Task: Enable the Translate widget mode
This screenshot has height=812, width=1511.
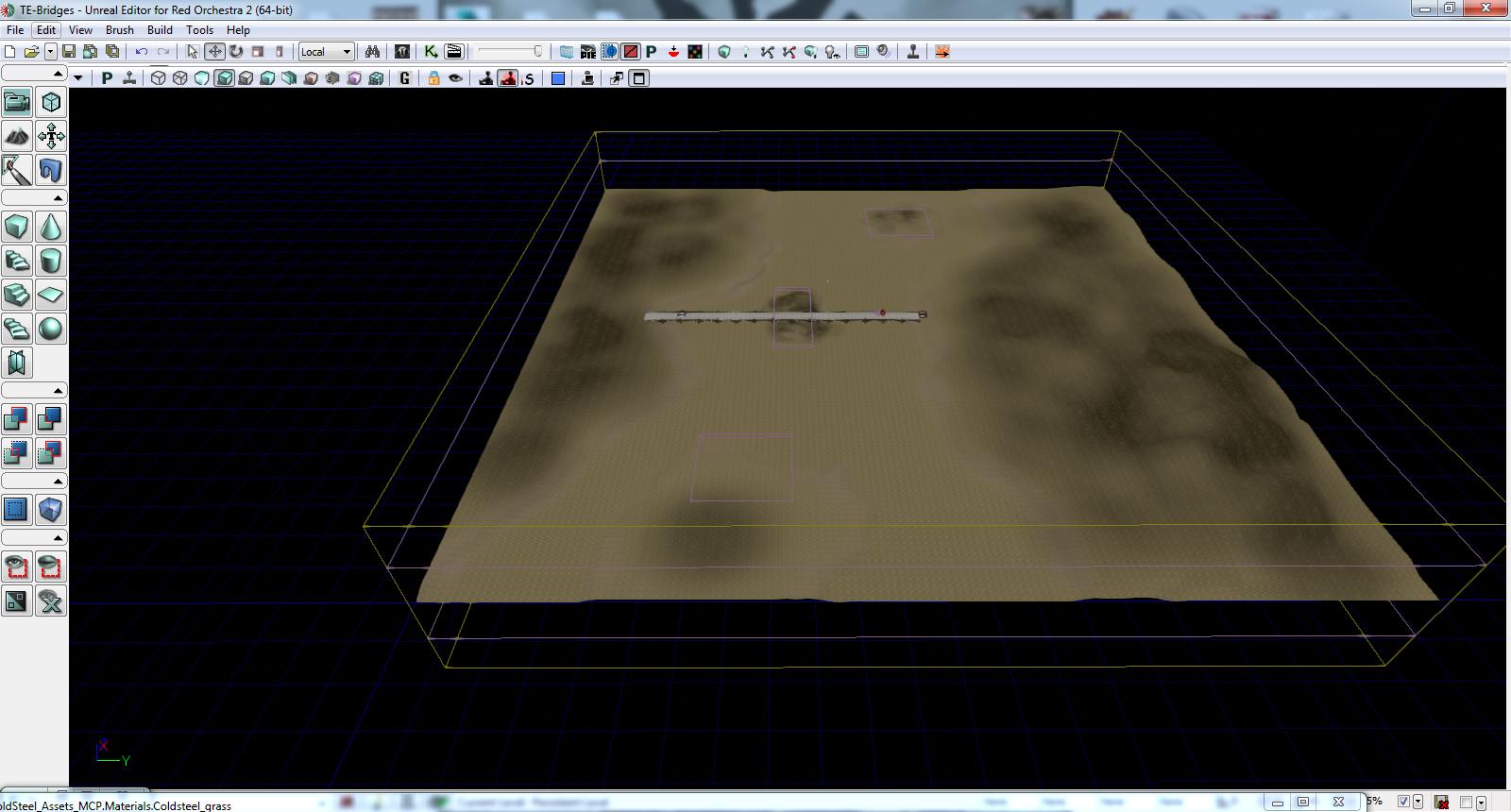Action: 215,52
